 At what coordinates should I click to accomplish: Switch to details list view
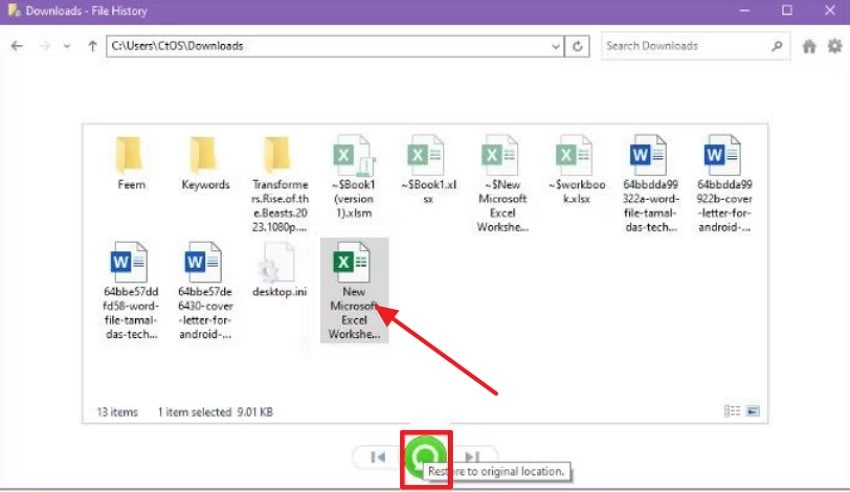pos(732,411)
